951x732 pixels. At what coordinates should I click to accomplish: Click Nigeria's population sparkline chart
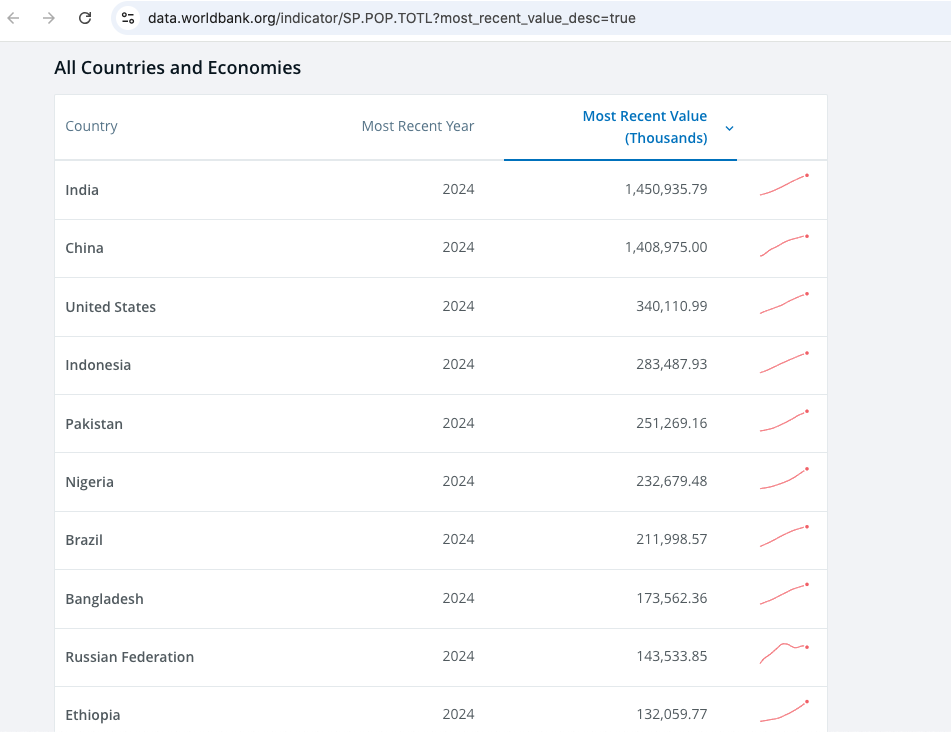[x=784, y=478]
